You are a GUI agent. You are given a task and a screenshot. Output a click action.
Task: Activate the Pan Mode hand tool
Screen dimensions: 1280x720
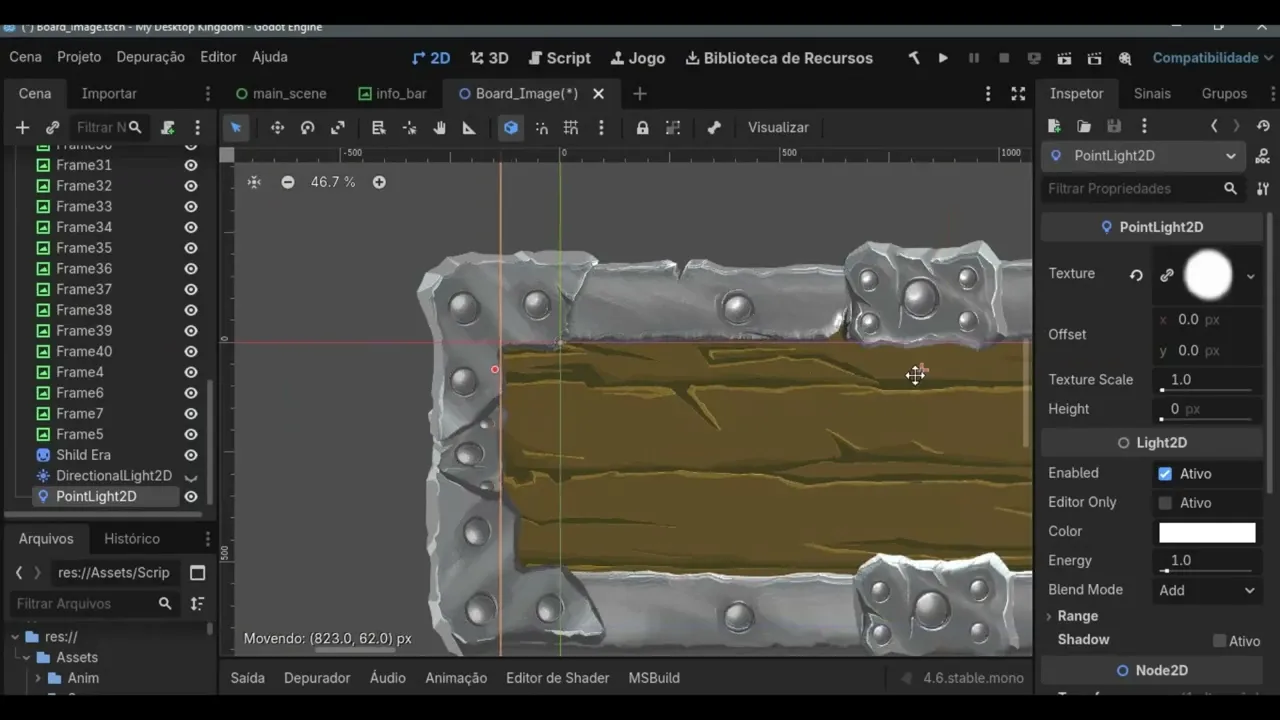pyautogui.click(x=439, y=128)
